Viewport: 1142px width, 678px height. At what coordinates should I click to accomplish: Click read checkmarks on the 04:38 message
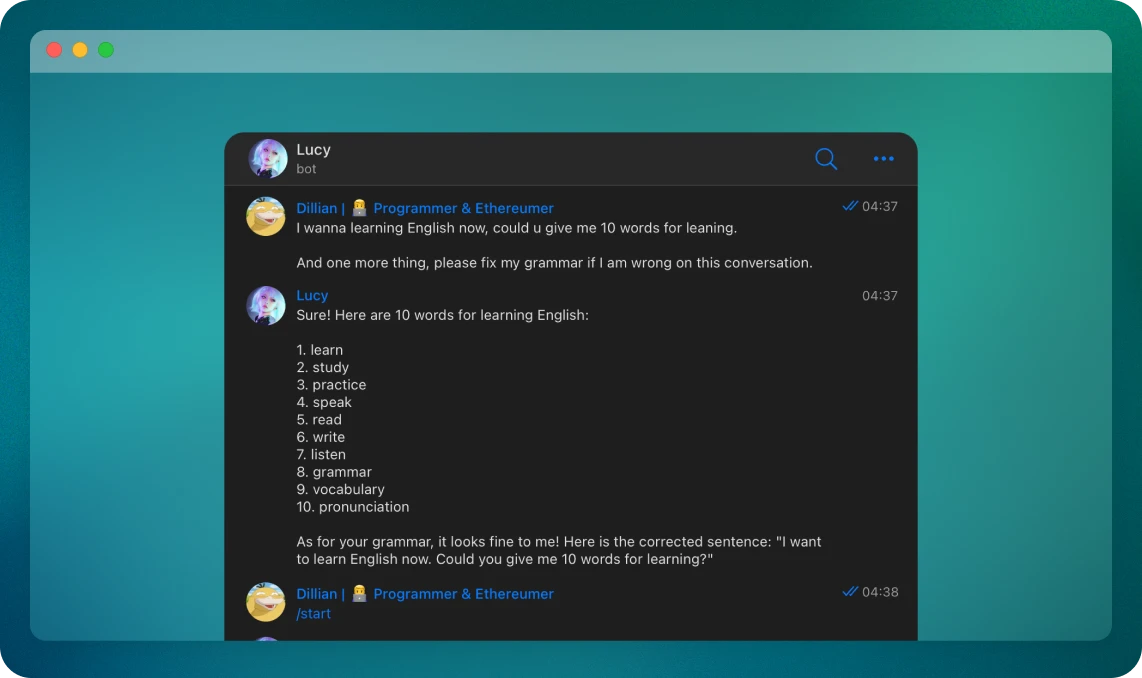coord(850,591)
